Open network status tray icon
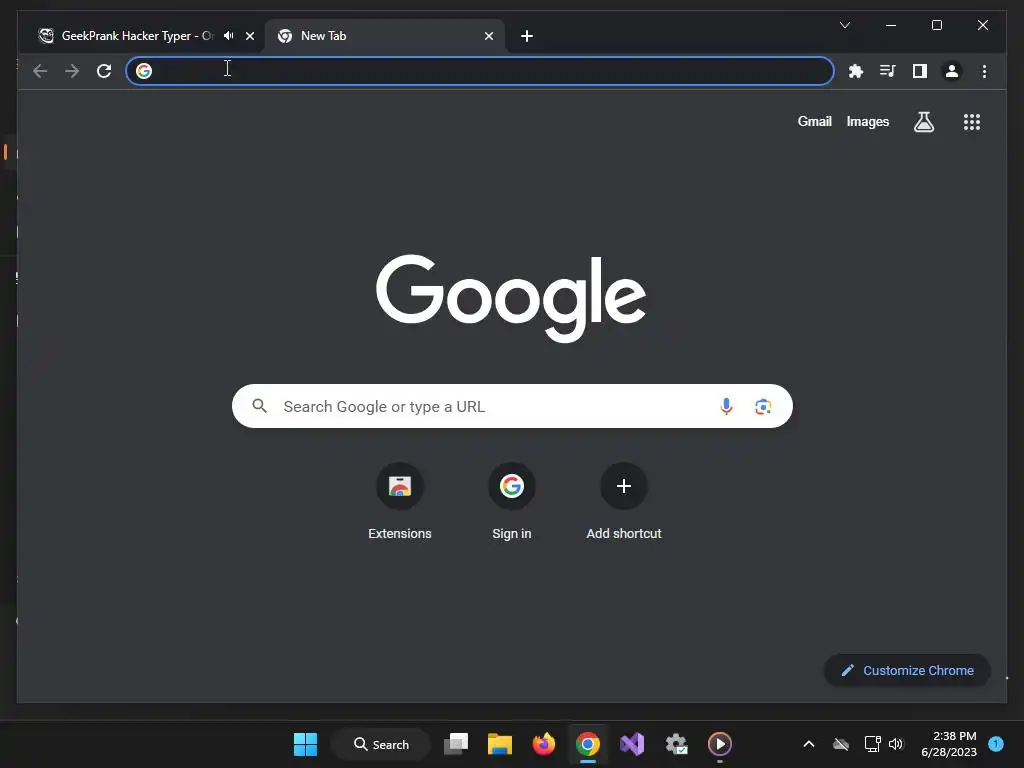 point(872,744)
